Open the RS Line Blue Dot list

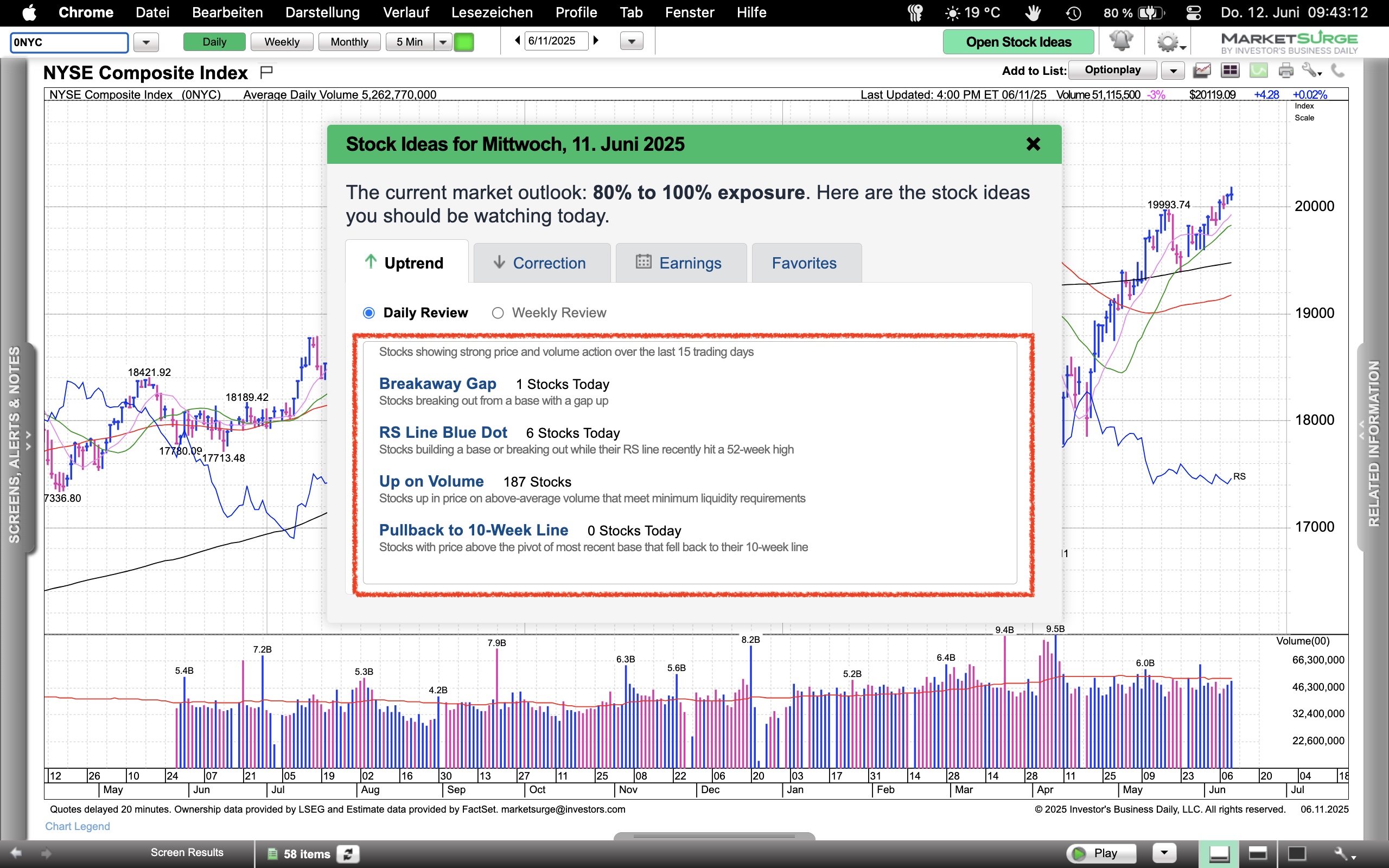443,432
